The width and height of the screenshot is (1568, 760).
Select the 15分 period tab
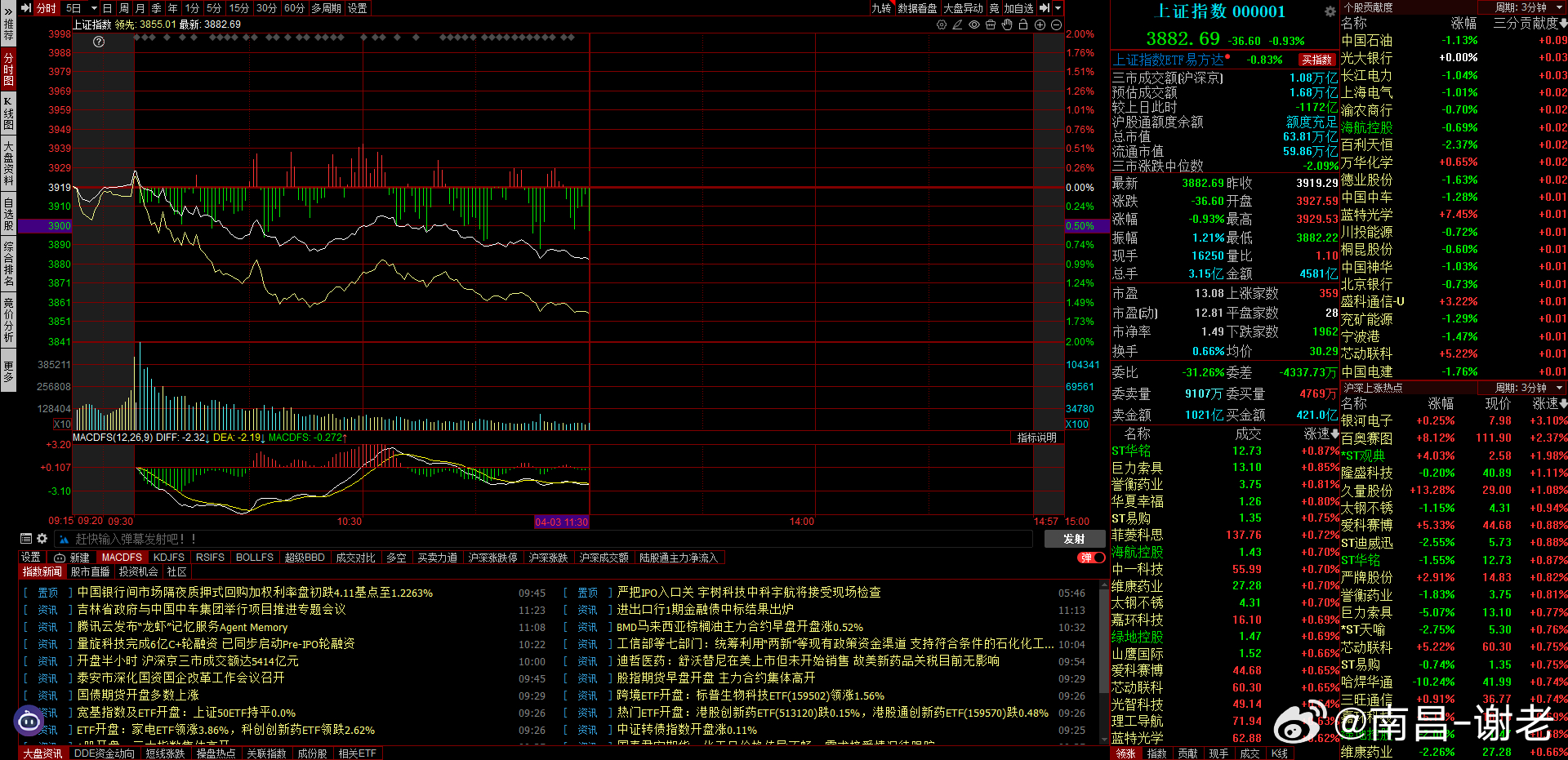[238, 8]
